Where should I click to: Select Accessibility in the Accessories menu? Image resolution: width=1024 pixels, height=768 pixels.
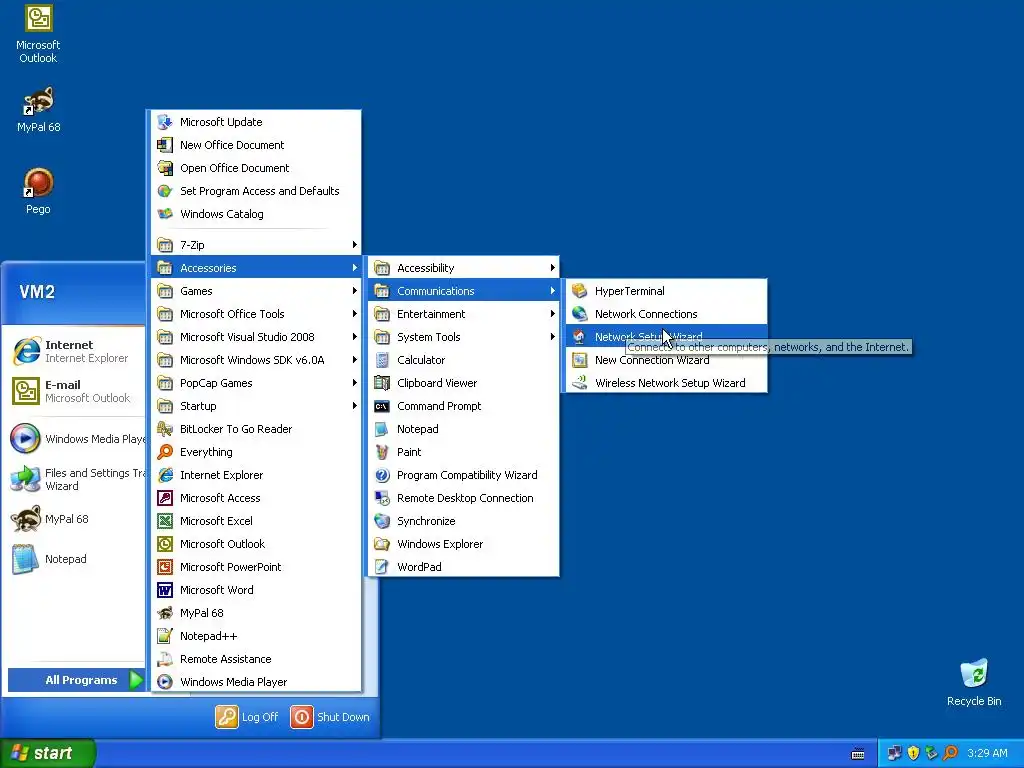464,268
